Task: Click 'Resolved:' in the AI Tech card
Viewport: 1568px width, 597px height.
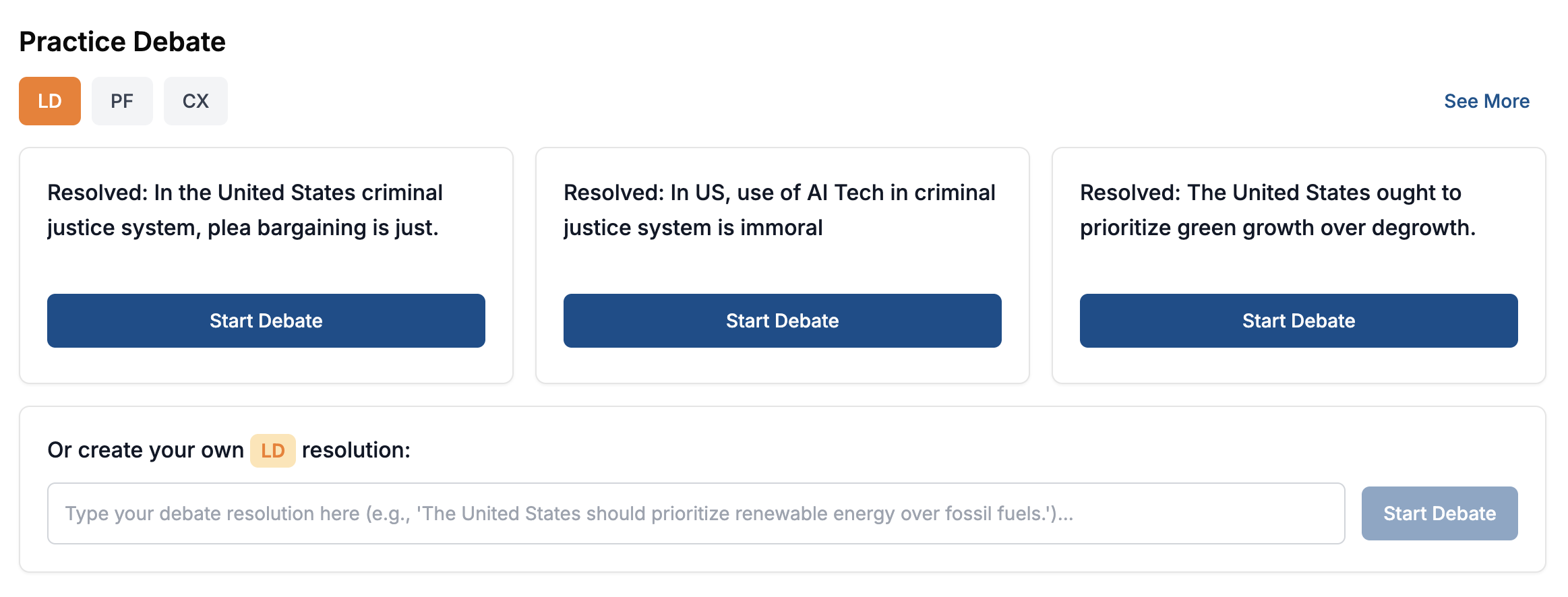Action: click(613, 193)
